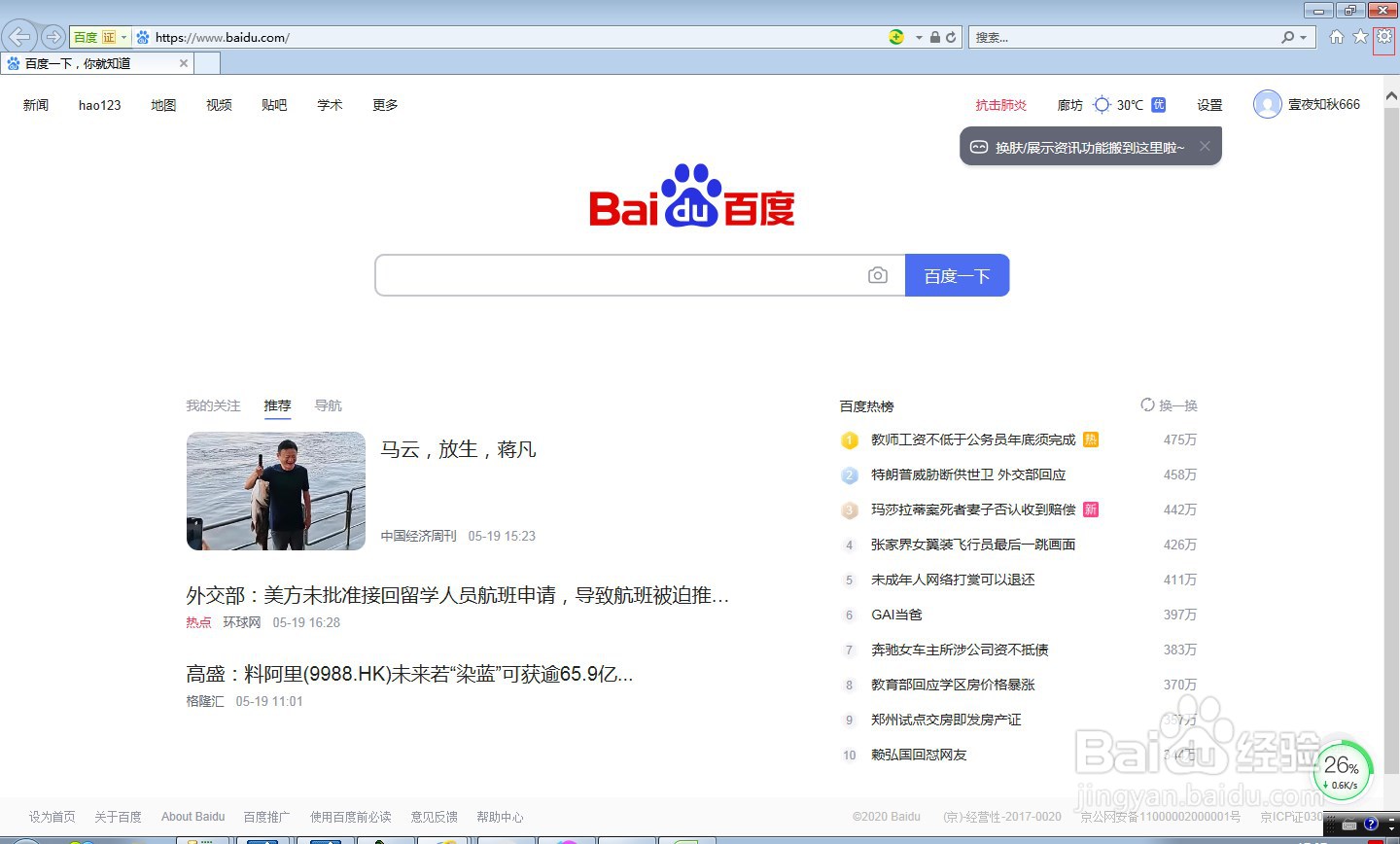Switch to the 推荐 tab

(x=277, y=405)
